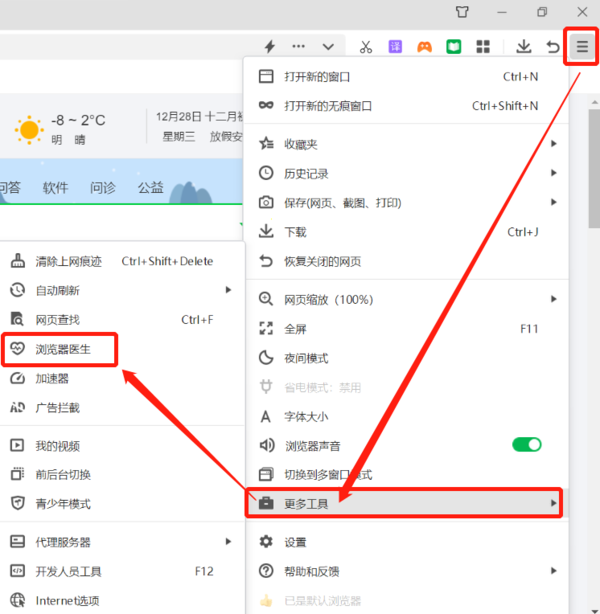
Task: Expand the 历史记录 submenu arrow
Action: pyautogui.click(x=553, y=173)
